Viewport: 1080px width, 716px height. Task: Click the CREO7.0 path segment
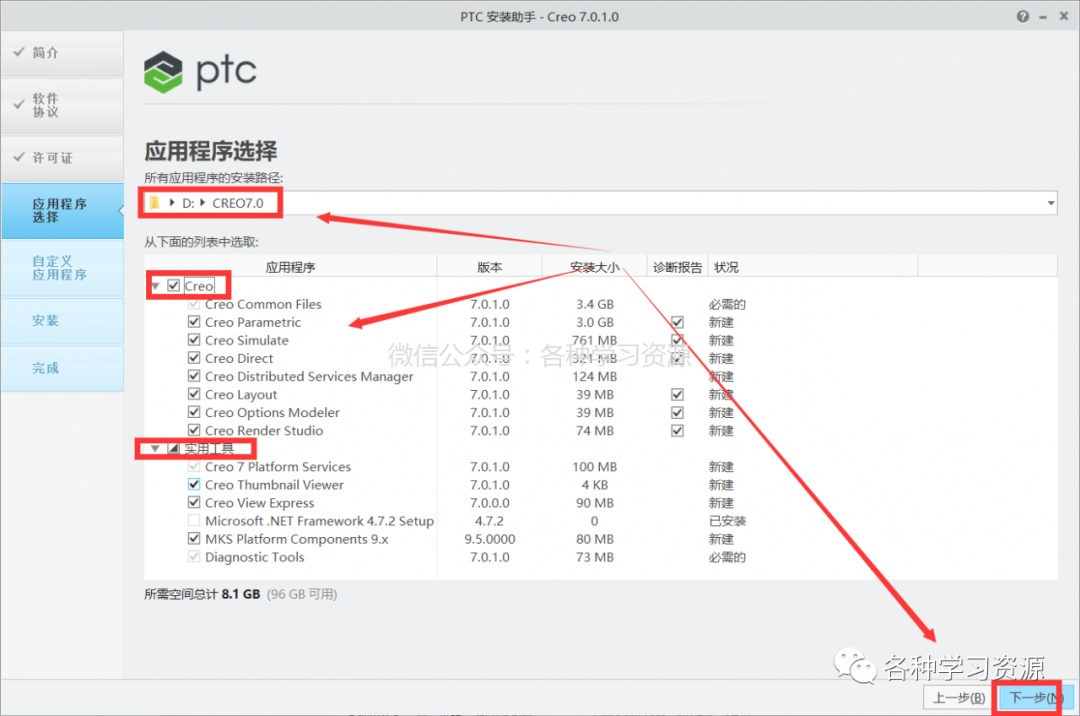[238, 203]
